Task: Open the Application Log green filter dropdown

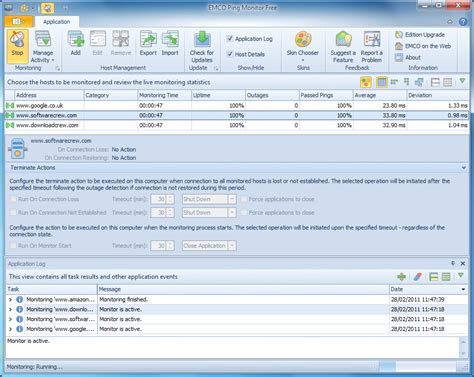Action: pos(461,276)
